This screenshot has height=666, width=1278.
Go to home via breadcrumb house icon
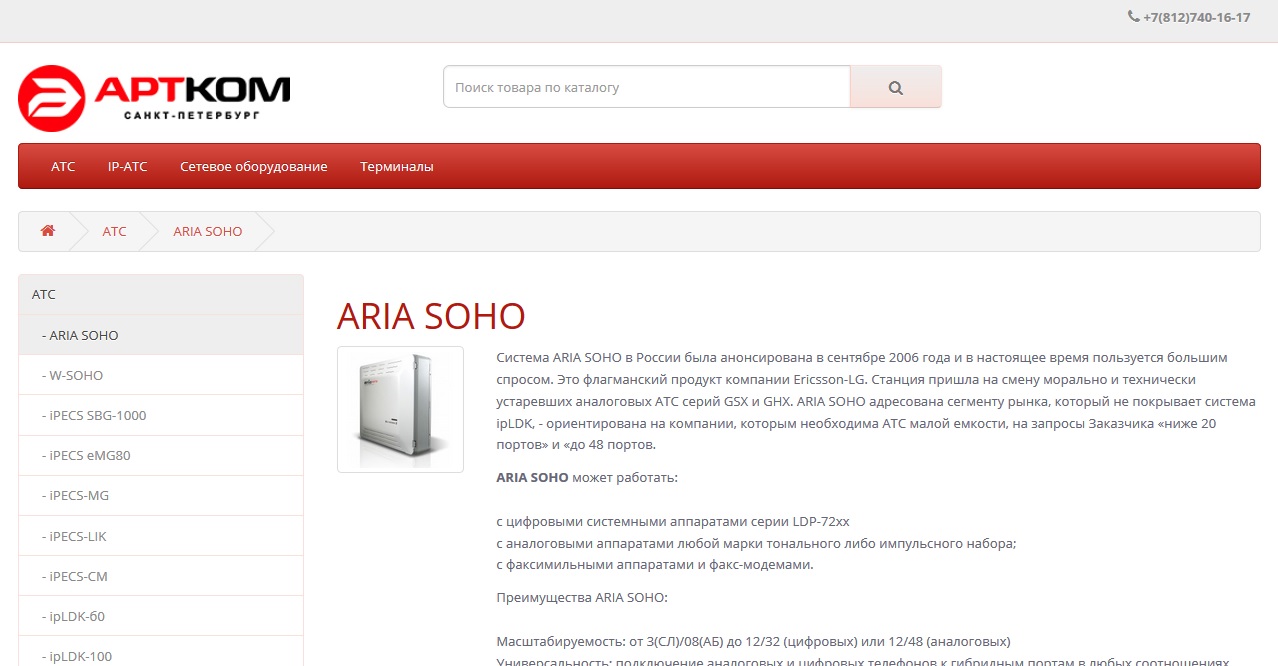[x=47, y=231]
